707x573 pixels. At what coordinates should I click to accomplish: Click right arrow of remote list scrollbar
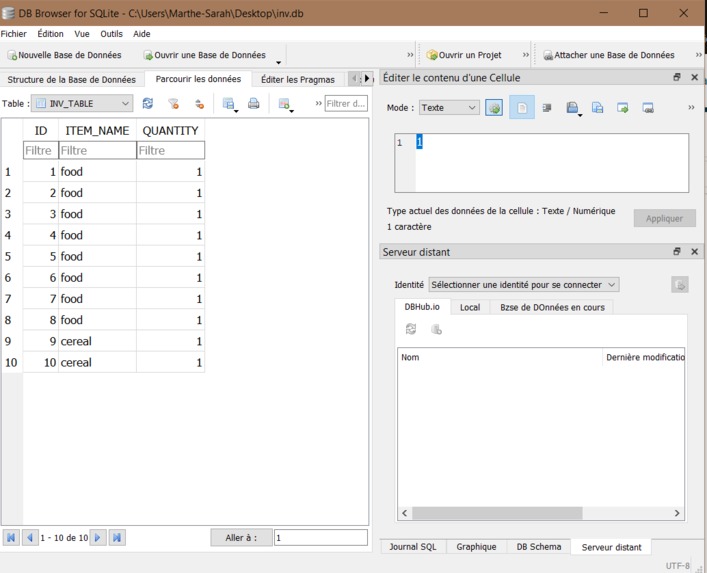click(677, 513)
